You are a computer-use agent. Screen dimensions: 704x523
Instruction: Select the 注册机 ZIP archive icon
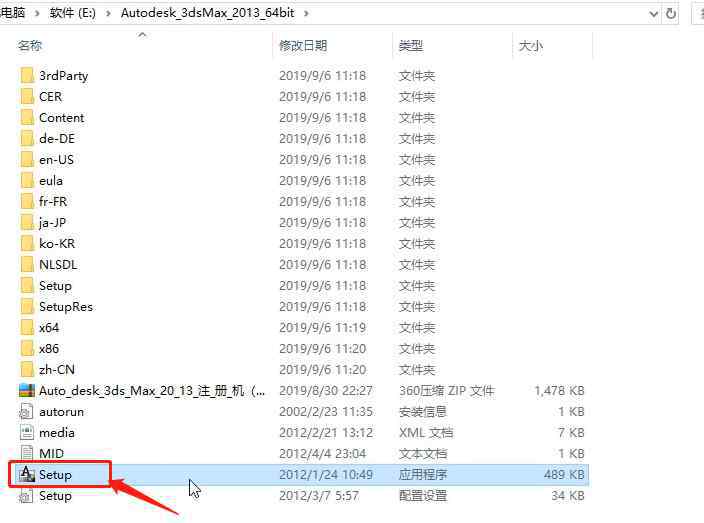point(27,391)
